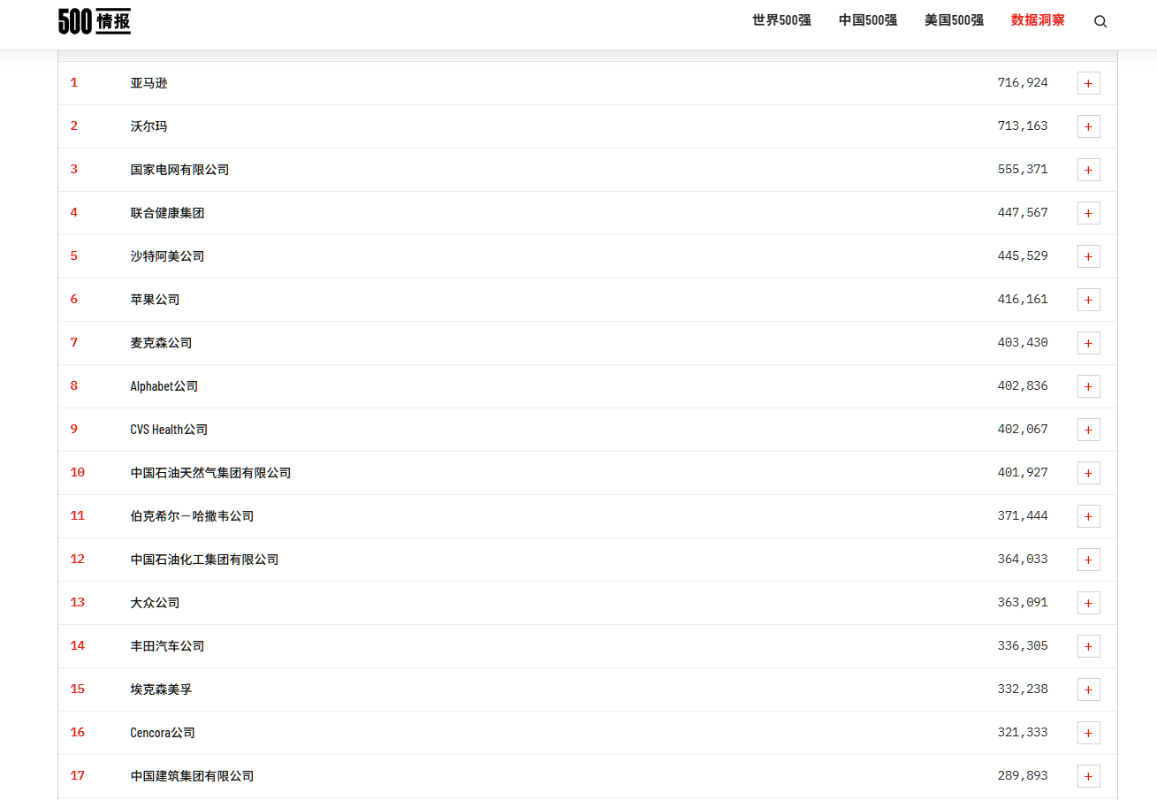Expand the CVS Health公司 row plus button
1157x800 pixels.
[1088, 430]
